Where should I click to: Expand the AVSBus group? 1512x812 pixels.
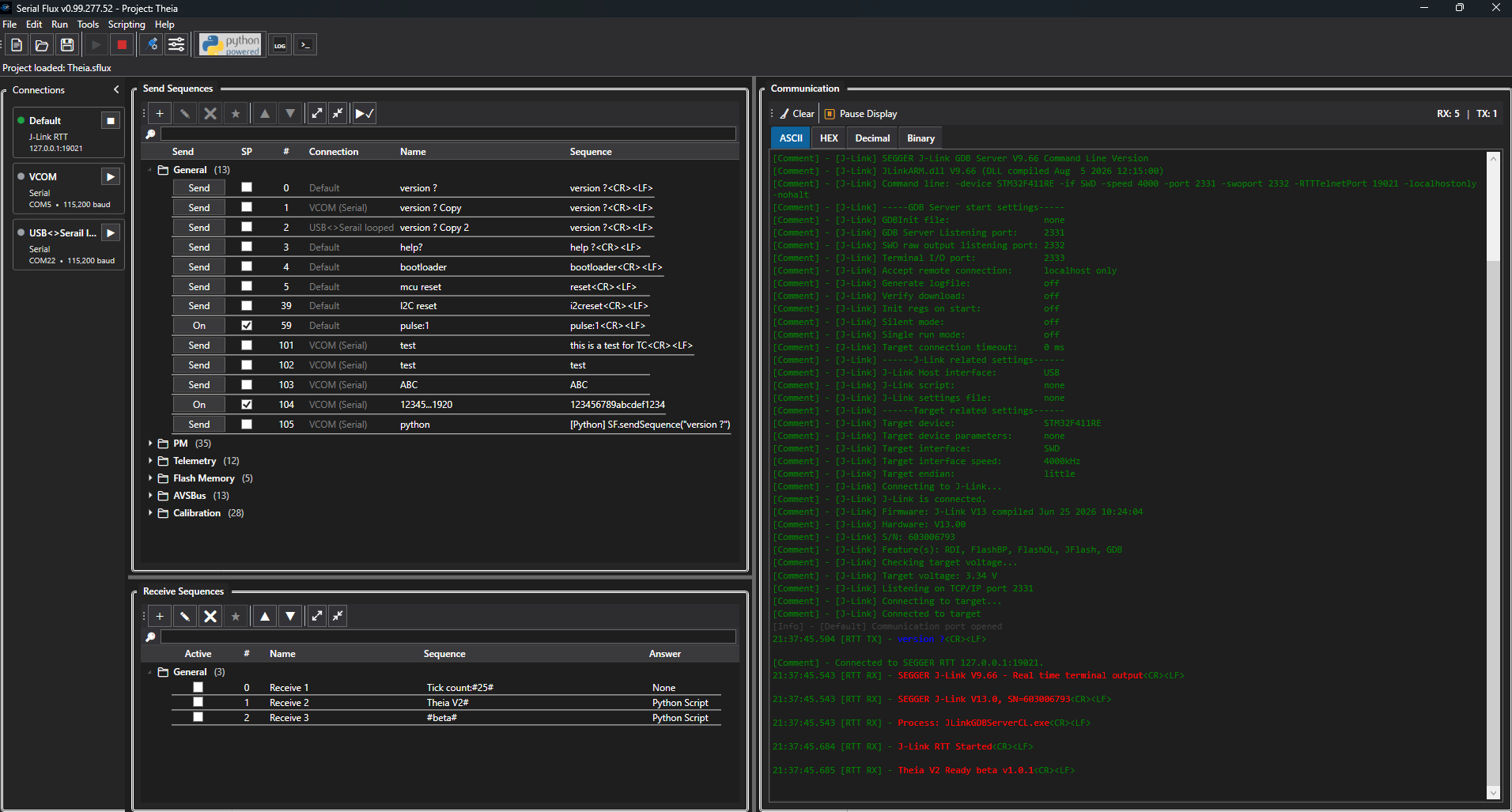click(150, 496)
